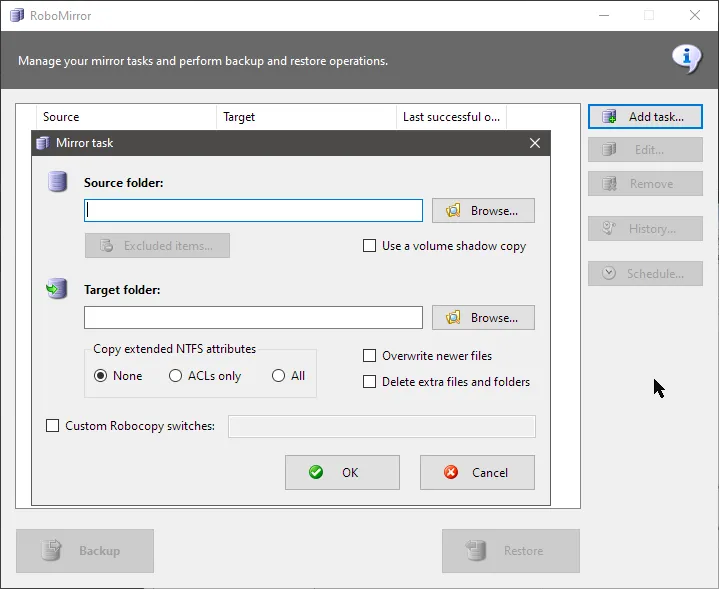Click the Source folder database icon
Image resolution: width=719 pixels, height=589 pixels.
tap(57, 182)
